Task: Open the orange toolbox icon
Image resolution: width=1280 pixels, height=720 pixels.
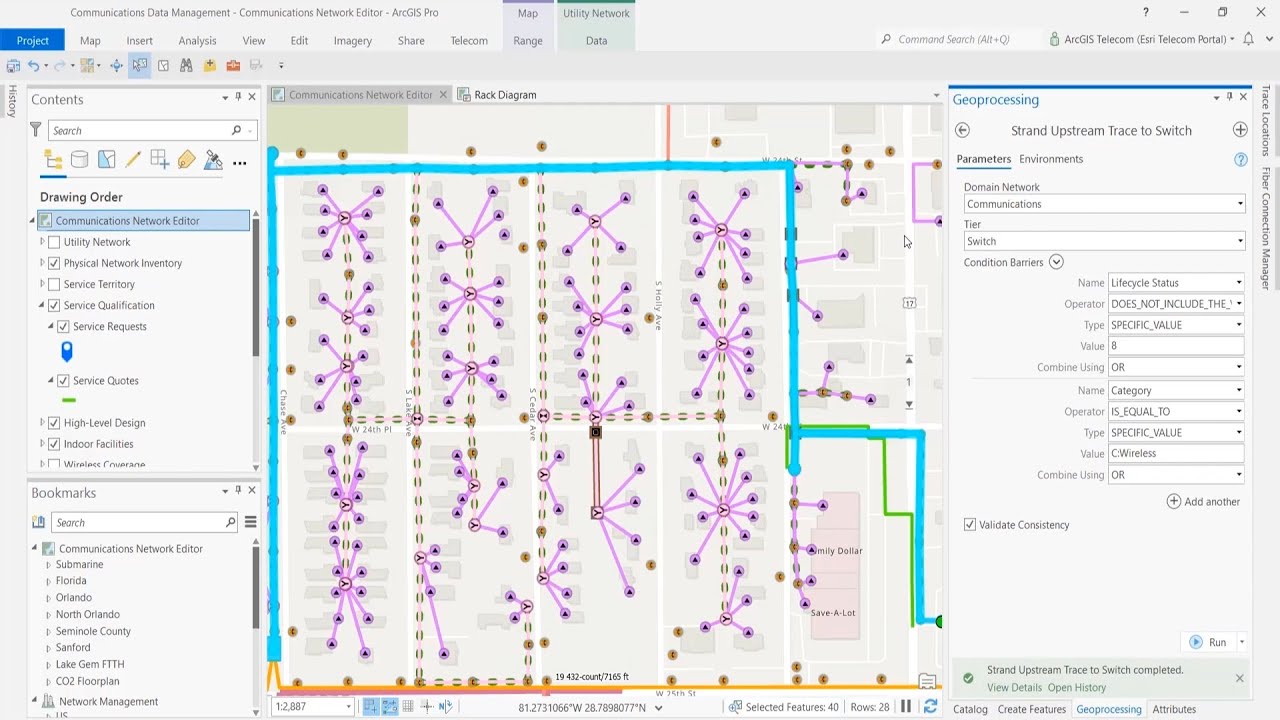Action: point(233,66)
